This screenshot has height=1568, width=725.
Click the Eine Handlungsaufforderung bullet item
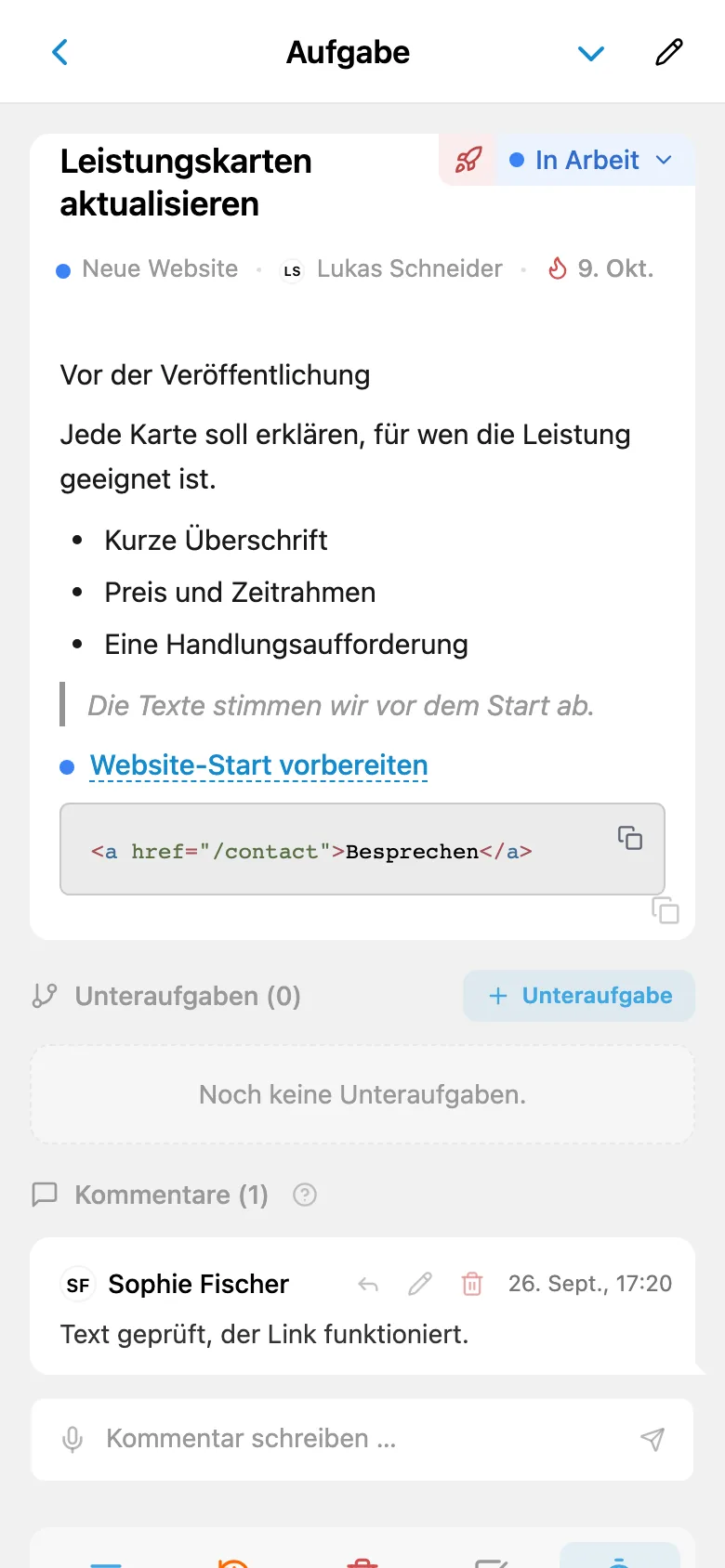286,645
